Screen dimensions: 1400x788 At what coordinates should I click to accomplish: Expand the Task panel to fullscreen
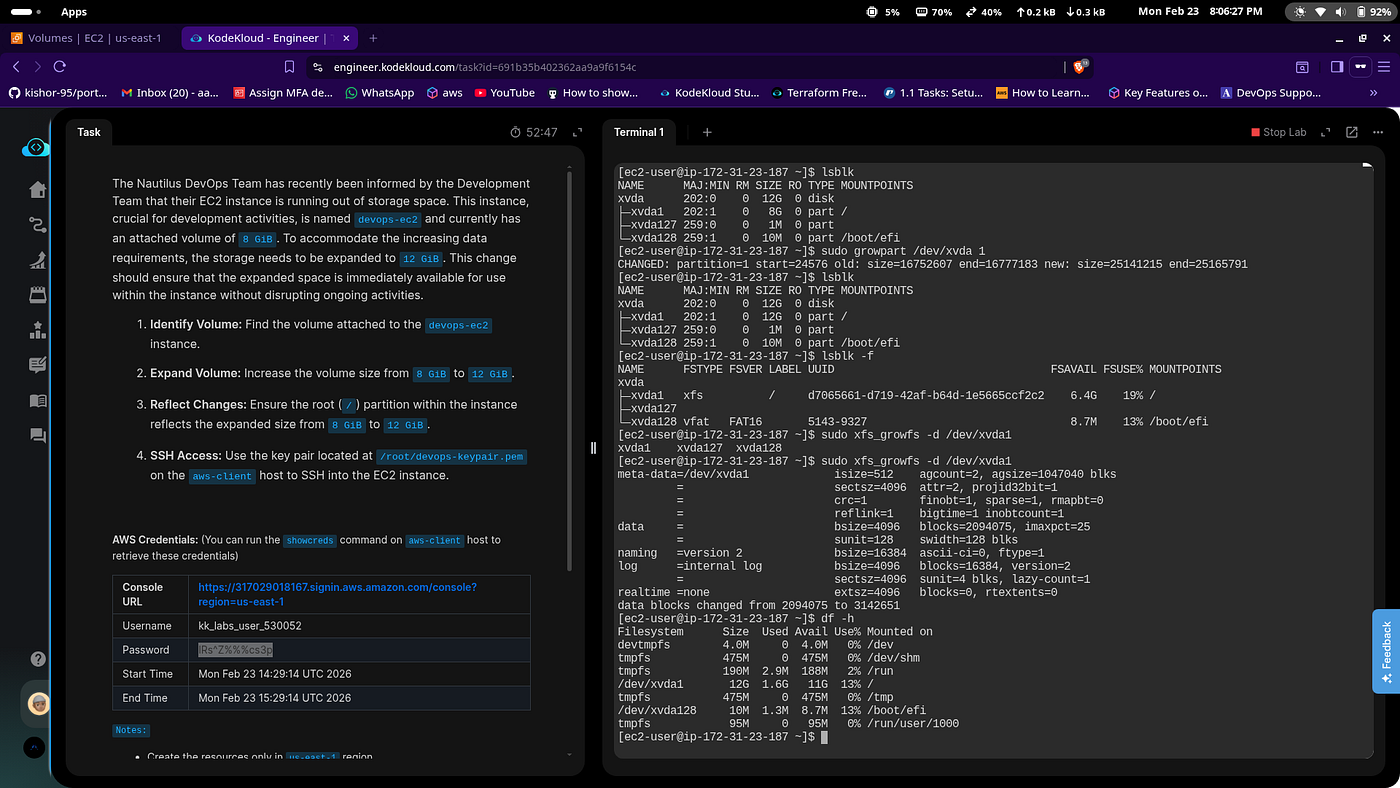tap(577, 132)
